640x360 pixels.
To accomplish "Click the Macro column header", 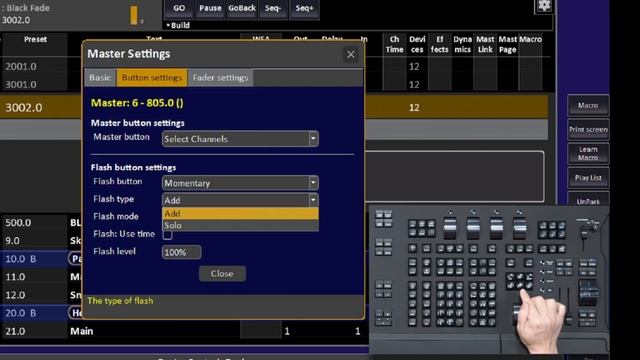I will click(x=530, y=40).
